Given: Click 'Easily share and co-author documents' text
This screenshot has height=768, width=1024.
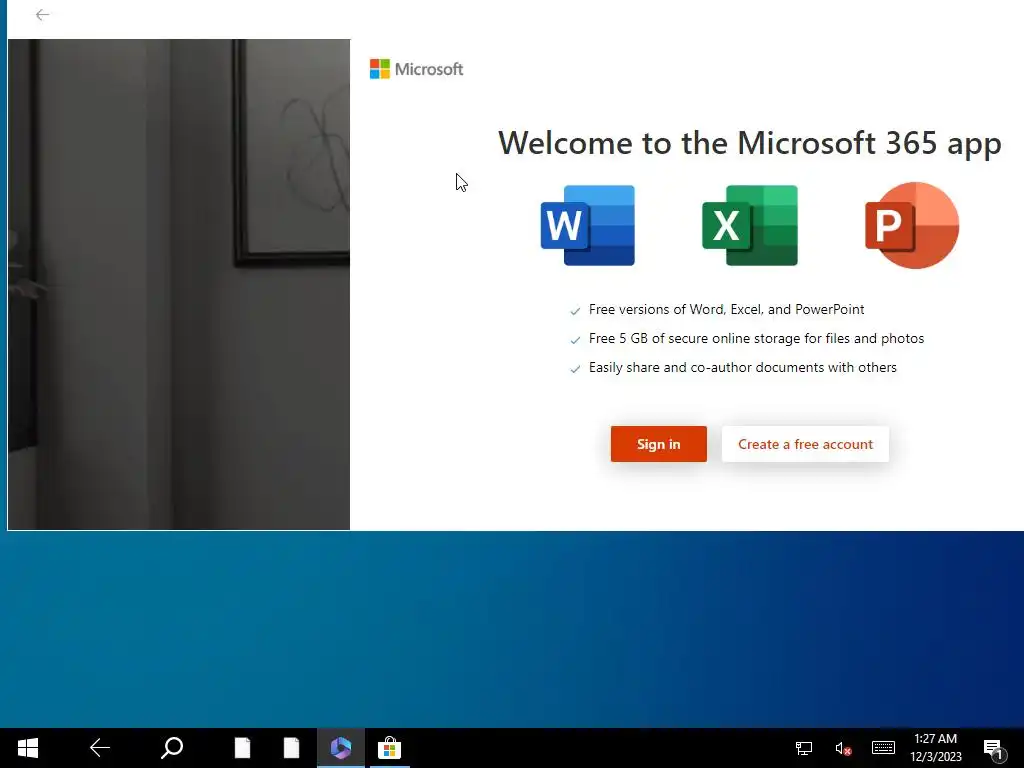Looking at the screenshot, I should tap(743, 368).
